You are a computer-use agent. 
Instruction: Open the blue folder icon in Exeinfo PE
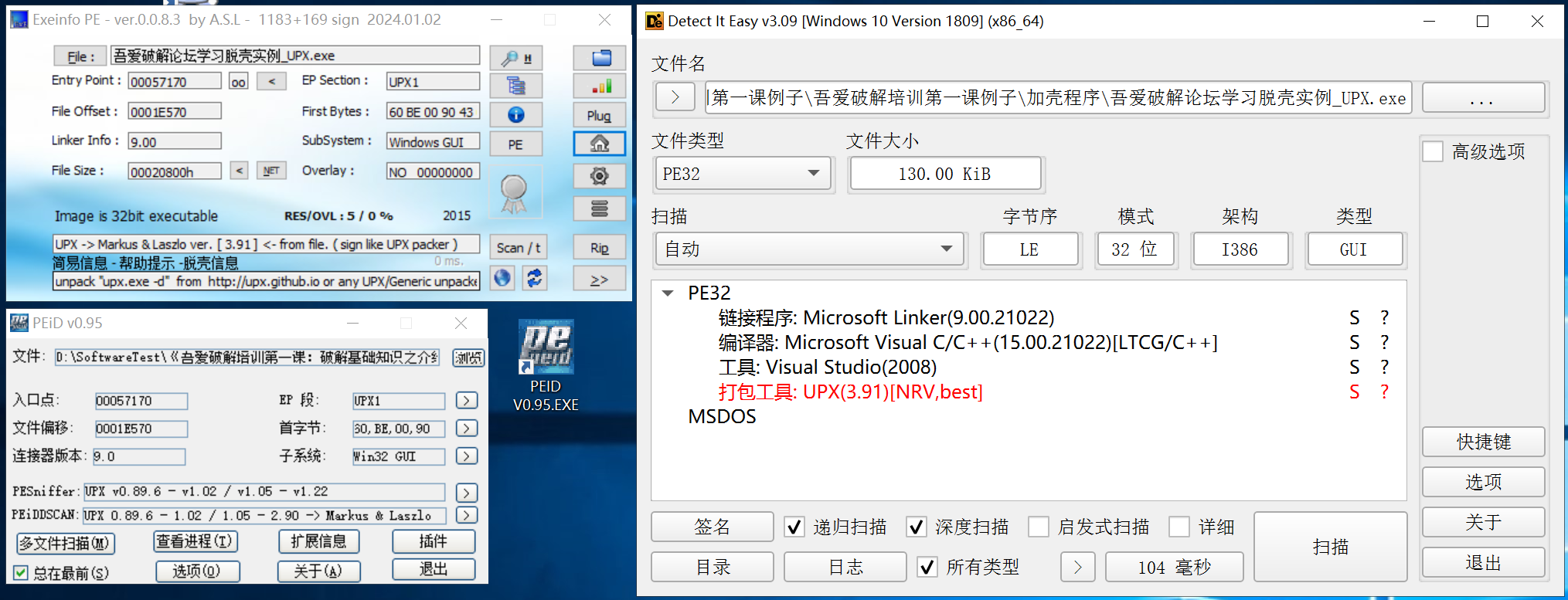pyautogui.click(x=600, y=58)
